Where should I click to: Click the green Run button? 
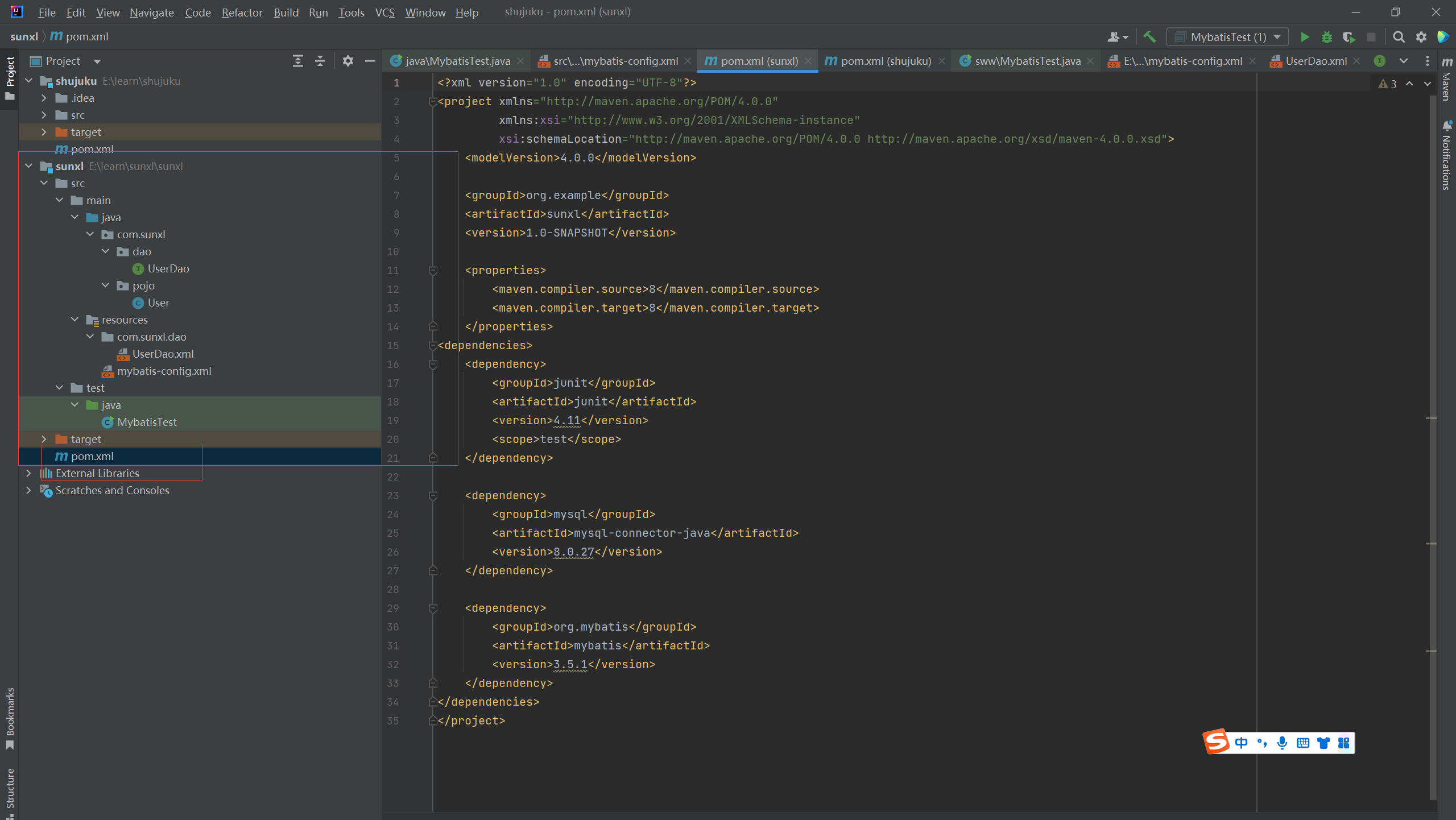pos(1305,38)
